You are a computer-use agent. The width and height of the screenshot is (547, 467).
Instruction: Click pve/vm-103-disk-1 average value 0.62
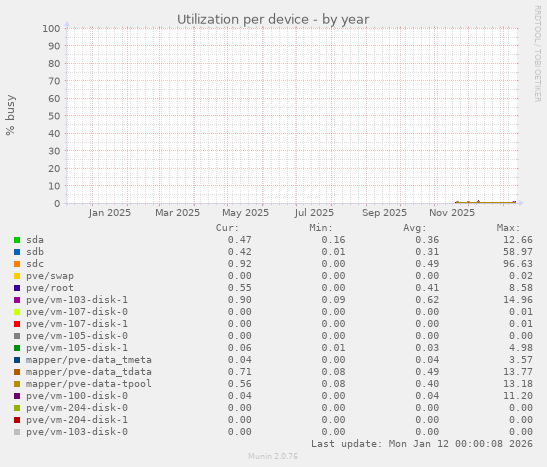tap(427, 300)
